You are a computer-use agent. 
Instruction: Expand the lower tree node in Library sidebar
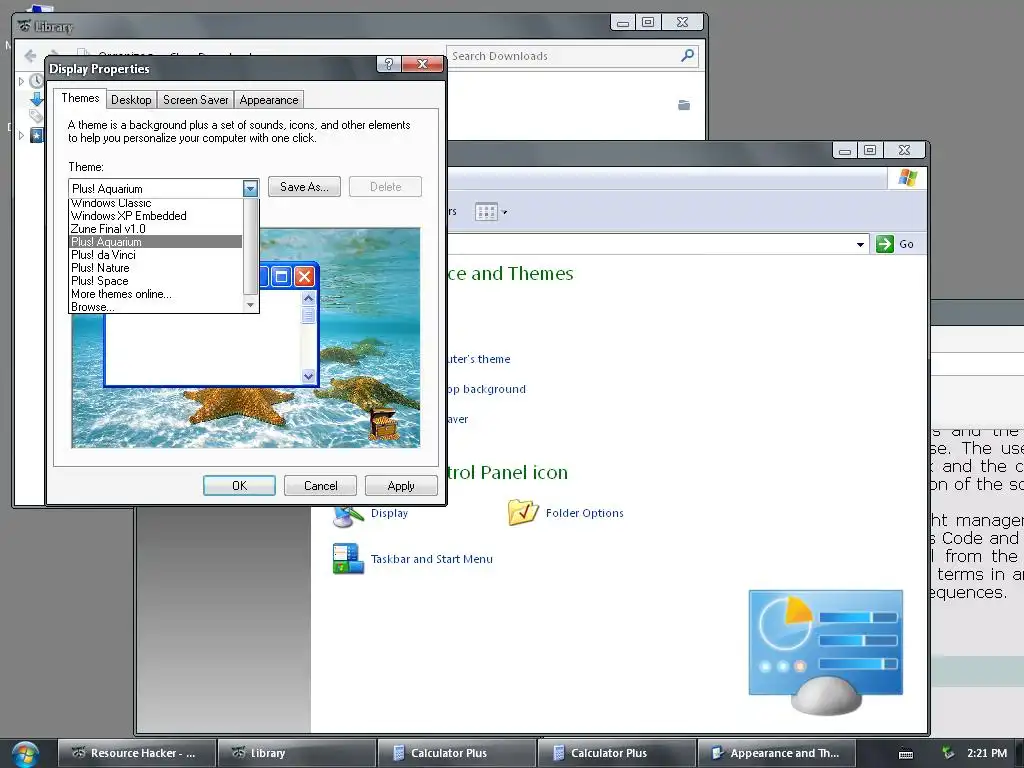click(21, 135)
